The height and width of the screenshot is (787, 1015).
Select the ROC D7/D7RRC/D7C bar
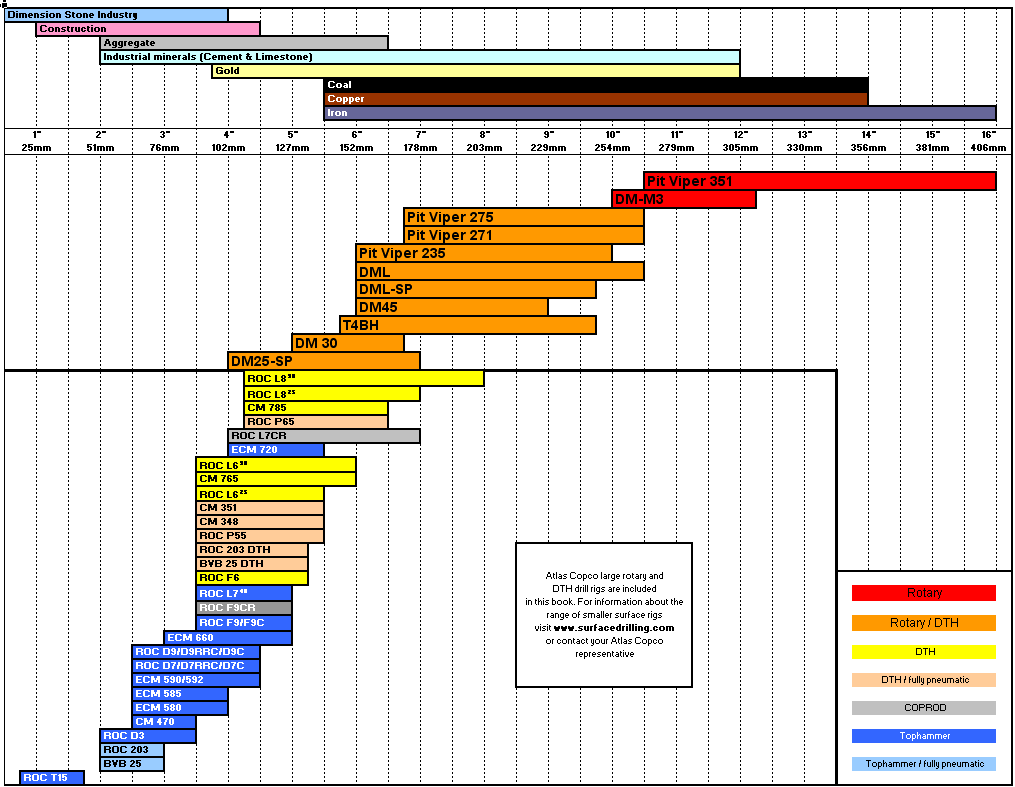196,666
